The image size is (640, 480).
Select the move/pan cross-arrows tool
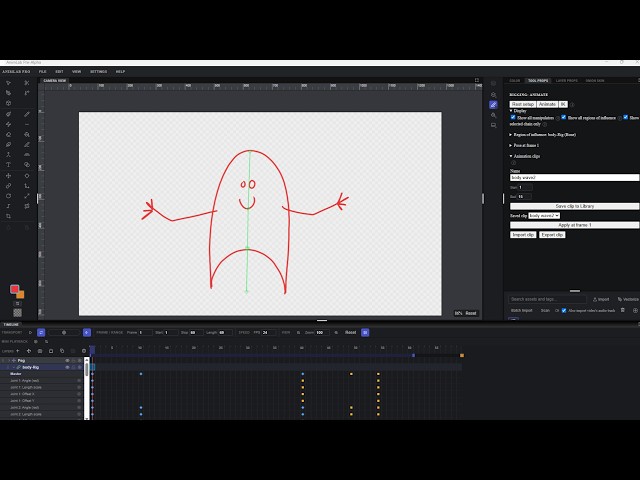pyautogui.click(x=8, y=176)
